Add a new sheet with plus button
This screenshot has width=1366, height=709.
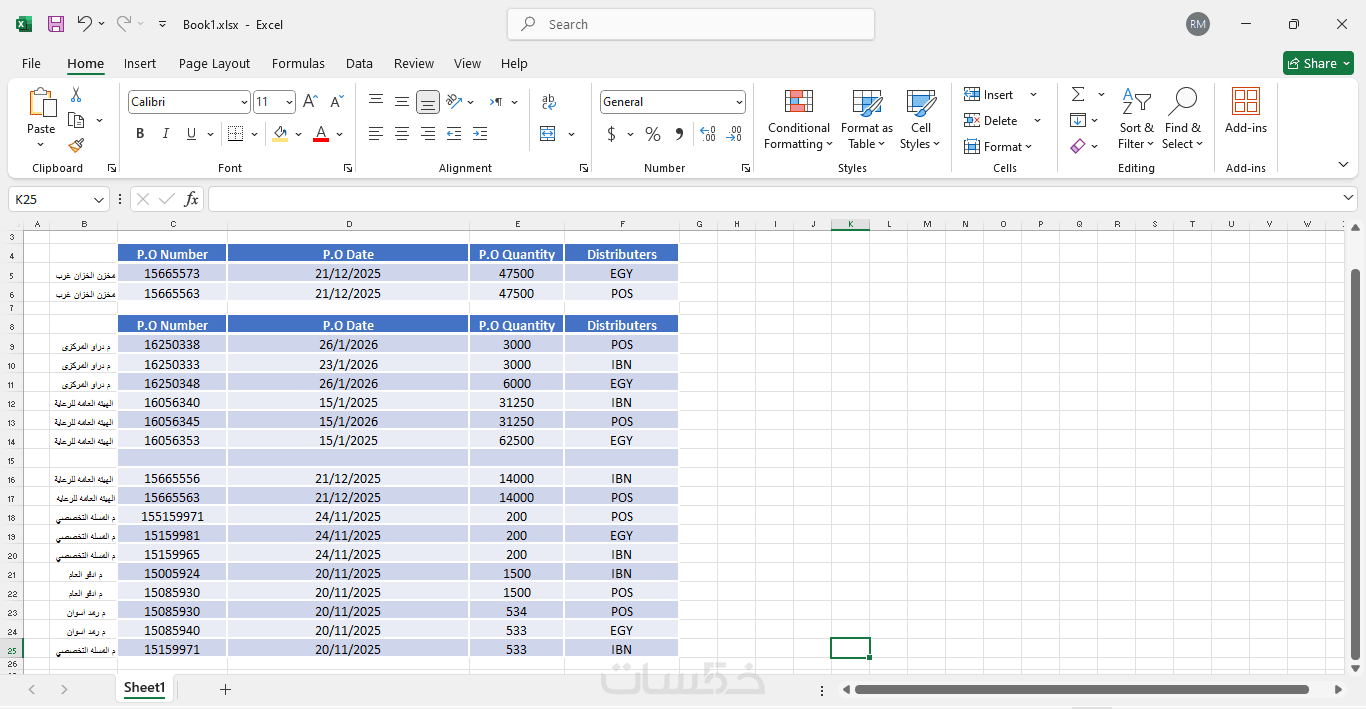point(225,689)
